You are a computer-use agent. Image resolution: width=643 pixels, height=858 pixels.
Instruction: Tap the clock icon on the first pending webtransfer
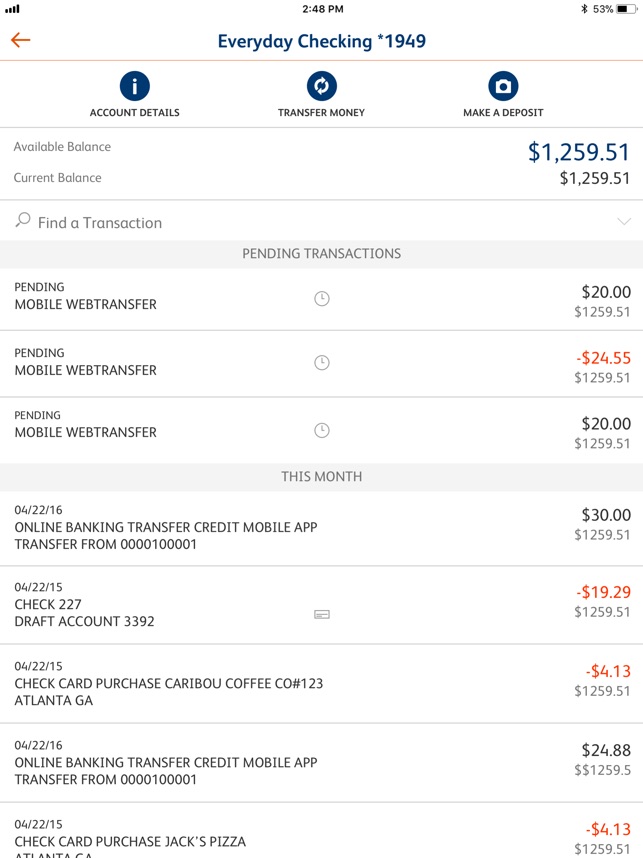321,297
